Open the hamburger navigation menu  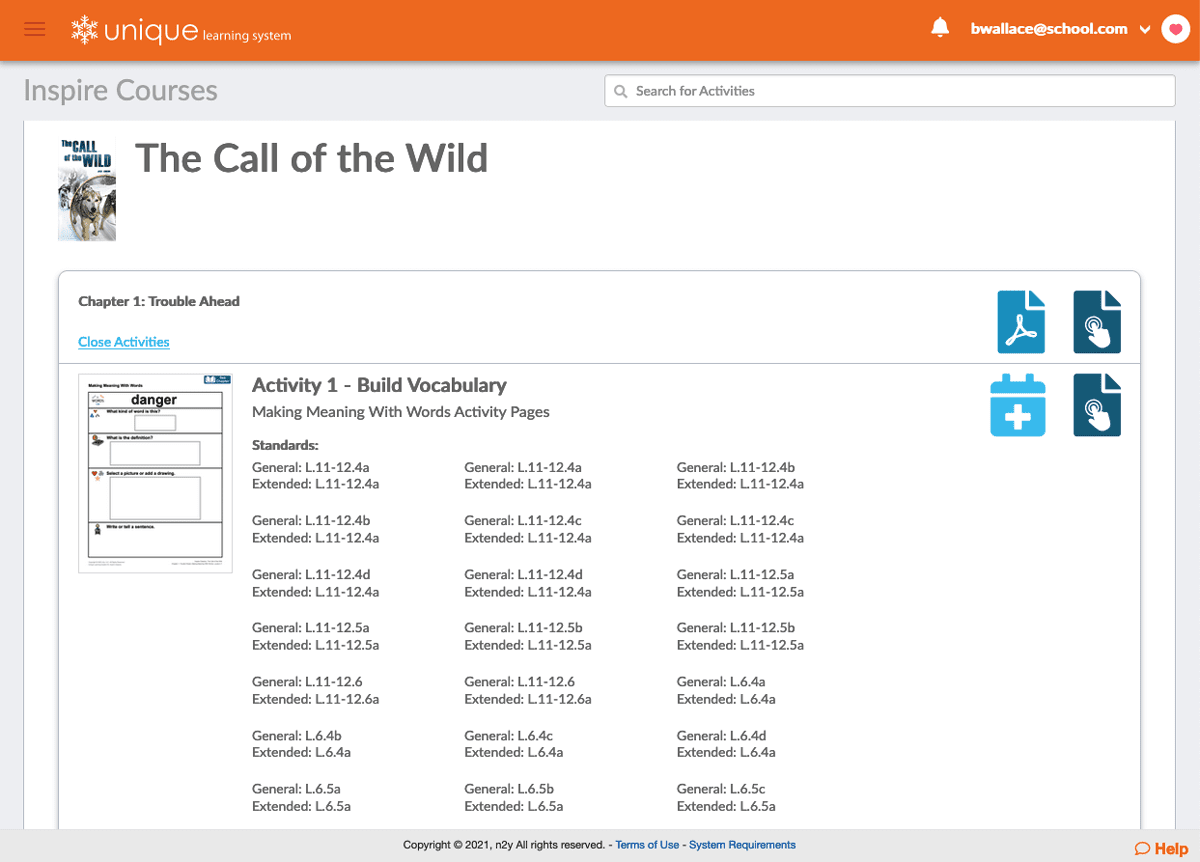(x=35, y=29)
